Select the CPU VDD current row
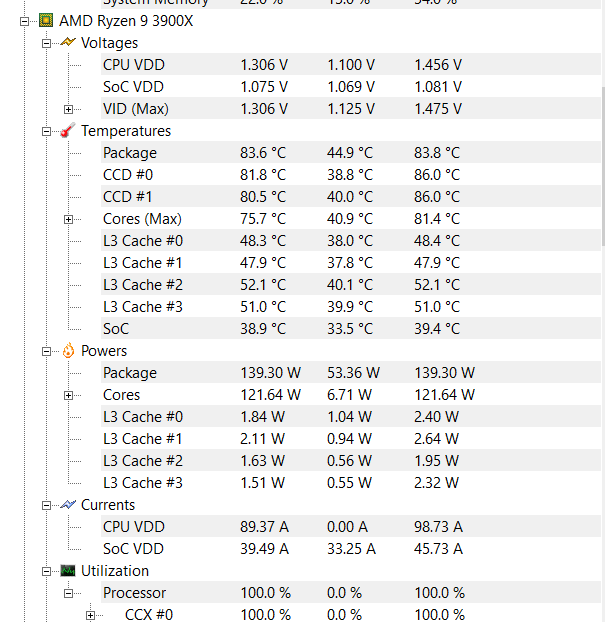Viewport: 605px width, 622px height. pos(351,526)
